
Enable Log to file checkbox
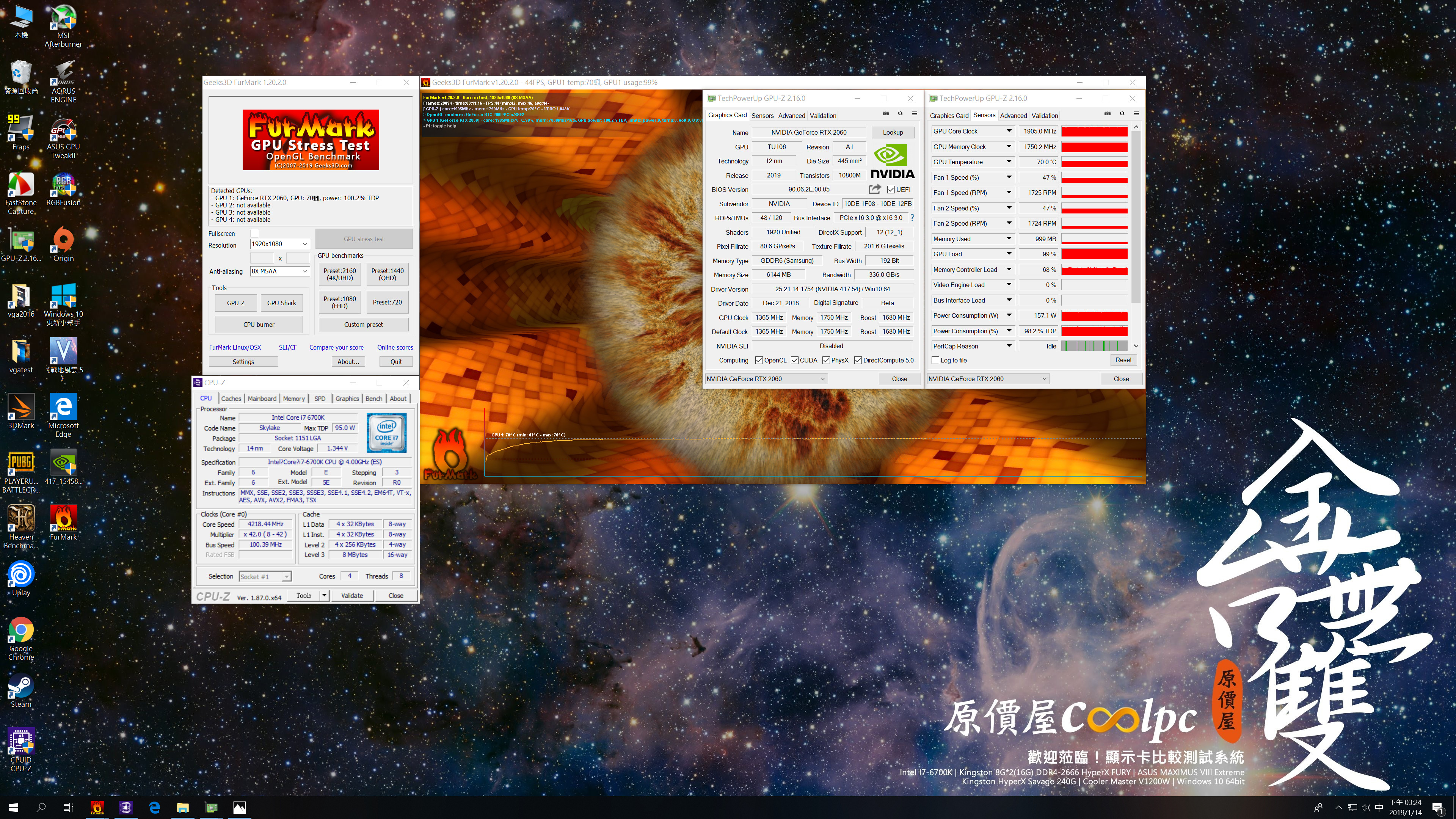(x=935, y=360)
